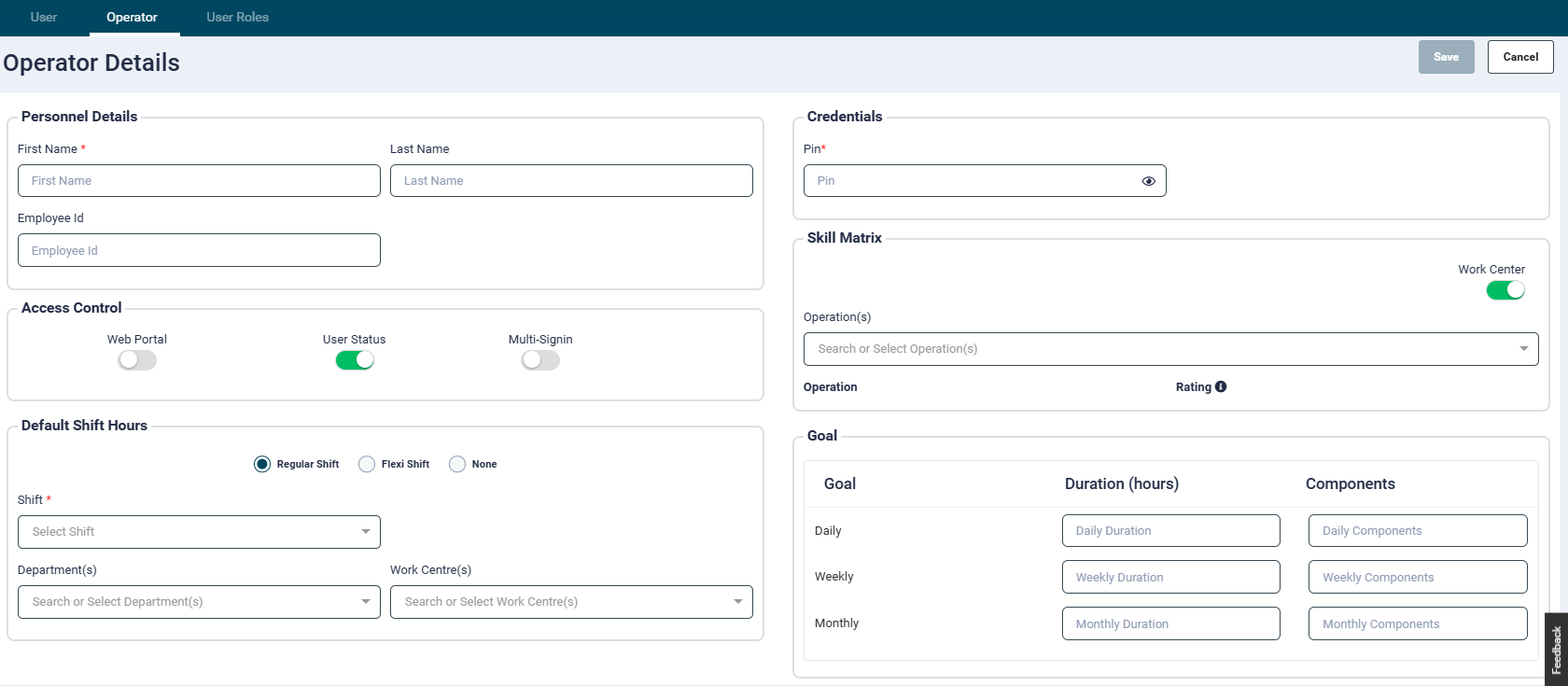1568x686 pixels.
Task: Switch to the User tab
Action: [x=44, y=17]
